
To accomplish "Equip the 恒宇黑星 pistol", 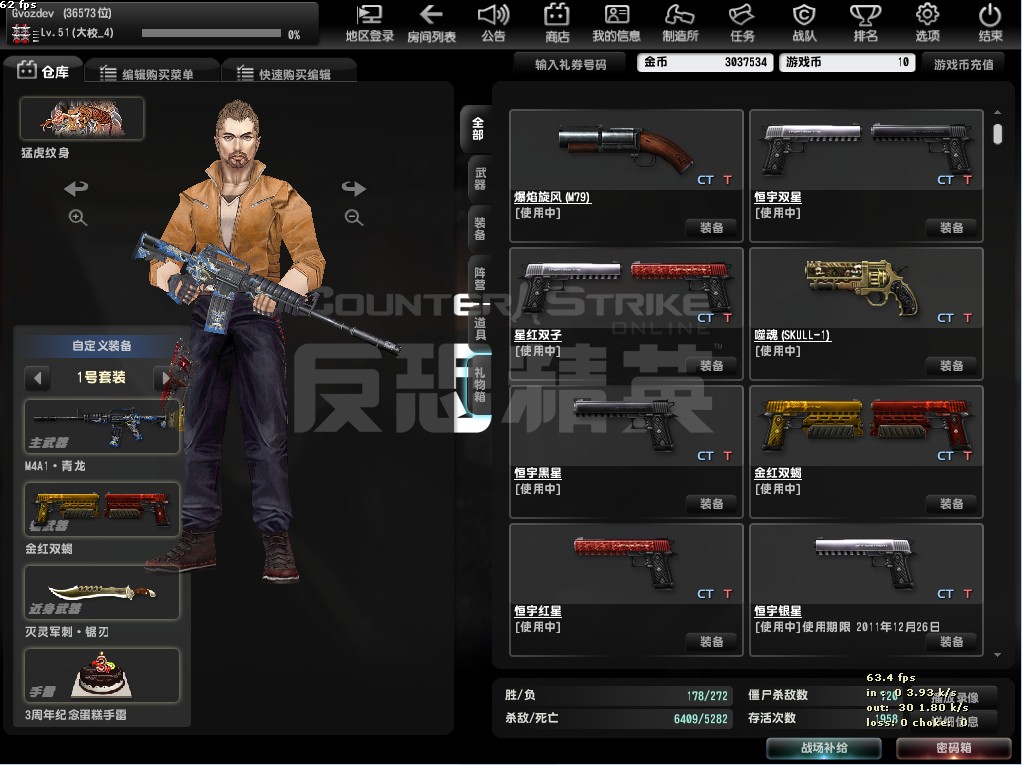I will point(711,504).
